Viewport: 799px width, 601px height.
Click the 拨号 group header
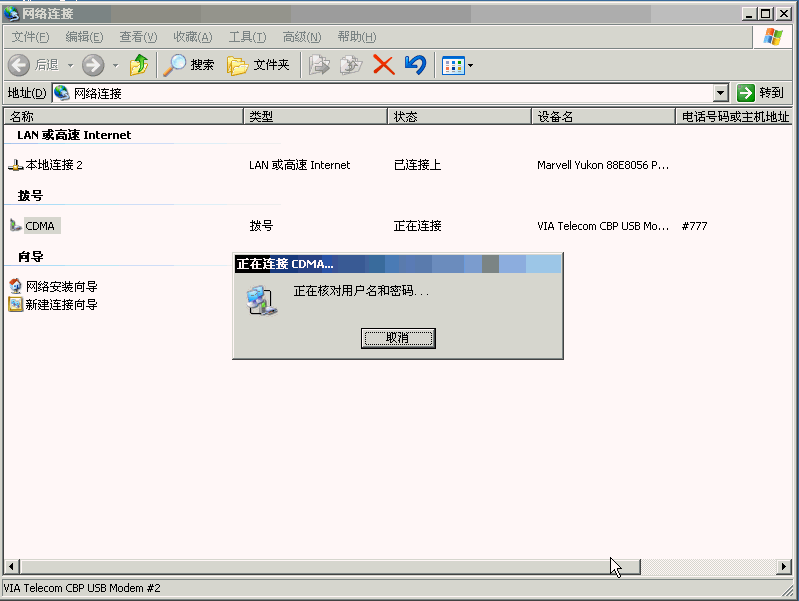pyautogui.click(x=30, y=196)
